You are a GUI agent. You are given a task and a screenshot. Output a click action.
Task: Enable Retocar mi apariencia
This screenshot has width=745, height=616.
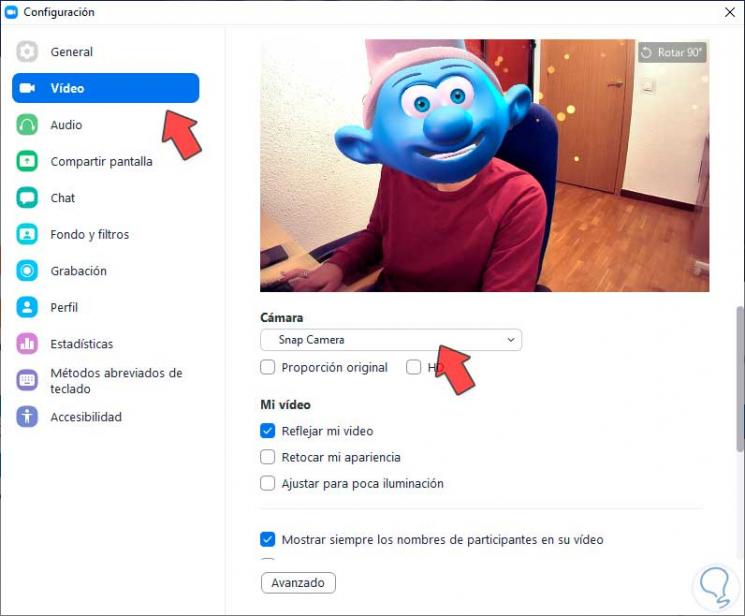tap(267, 457)
